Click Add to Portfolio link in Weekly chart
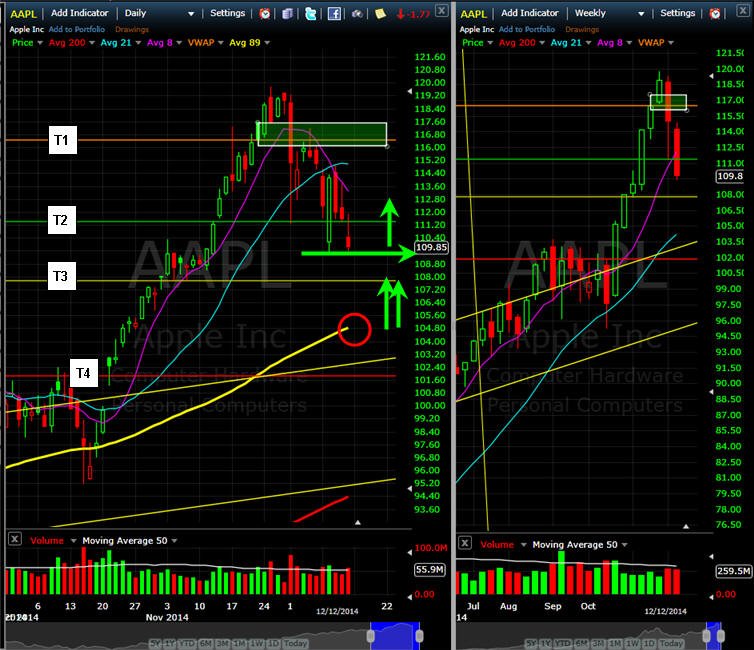The width and height of the screenshot is (754, 650). coord(527,29)
